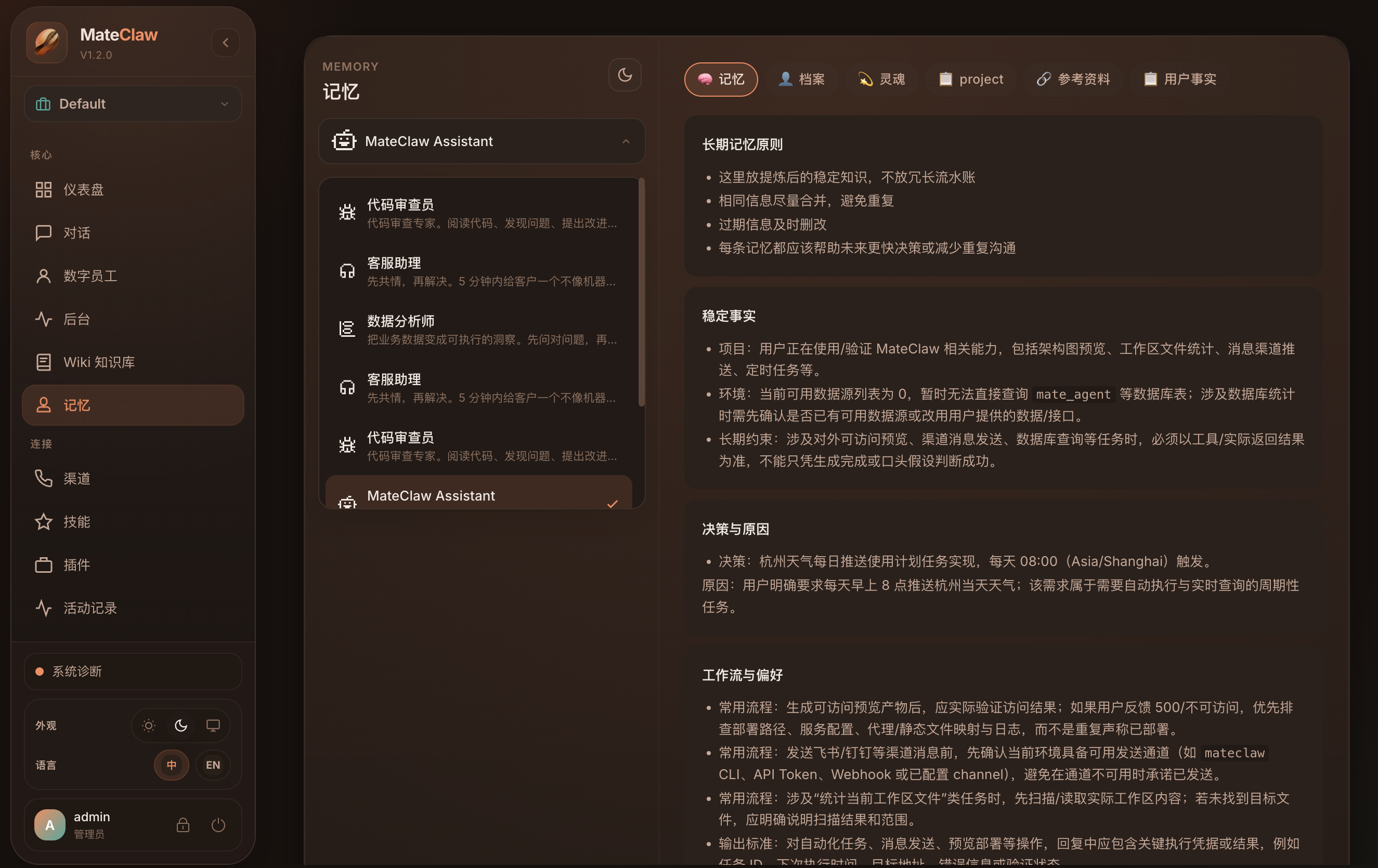Go to 数字员工 digital employees
Viewport: 1378px width, 868px height.
click(133, 276)
